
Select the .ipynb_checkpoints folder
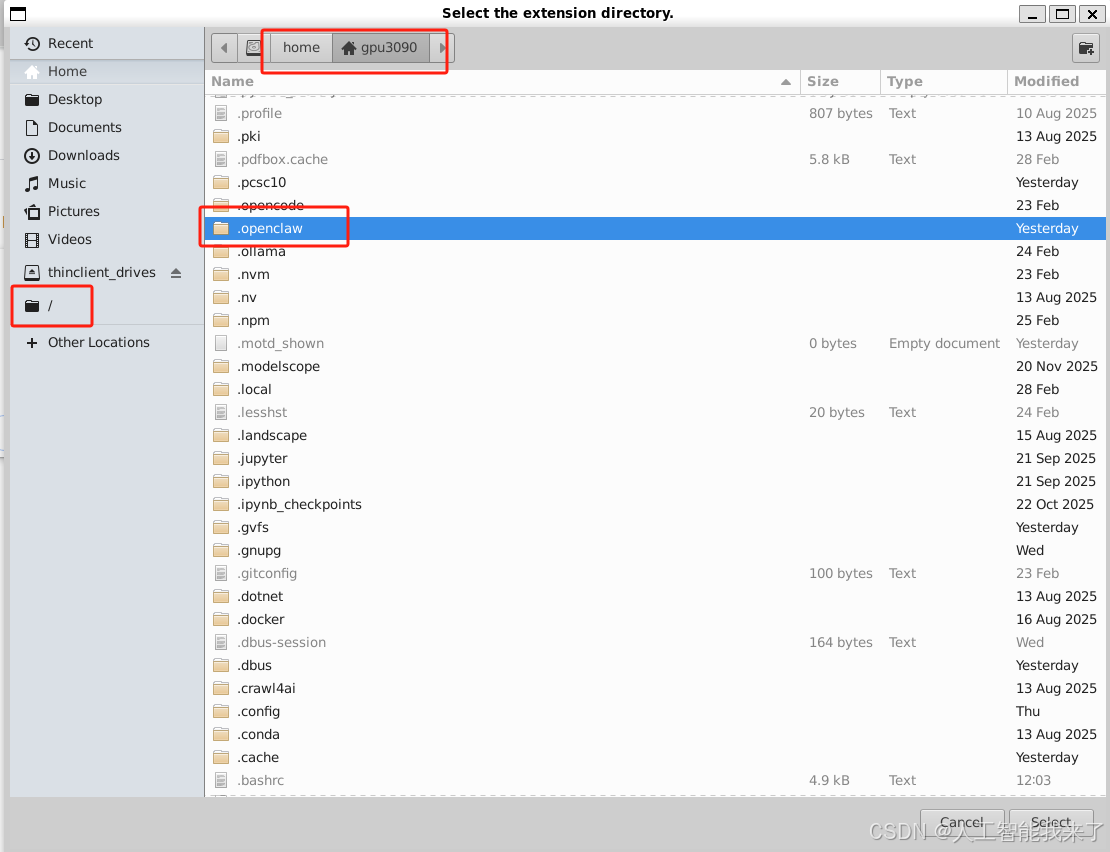pos(656,505)
